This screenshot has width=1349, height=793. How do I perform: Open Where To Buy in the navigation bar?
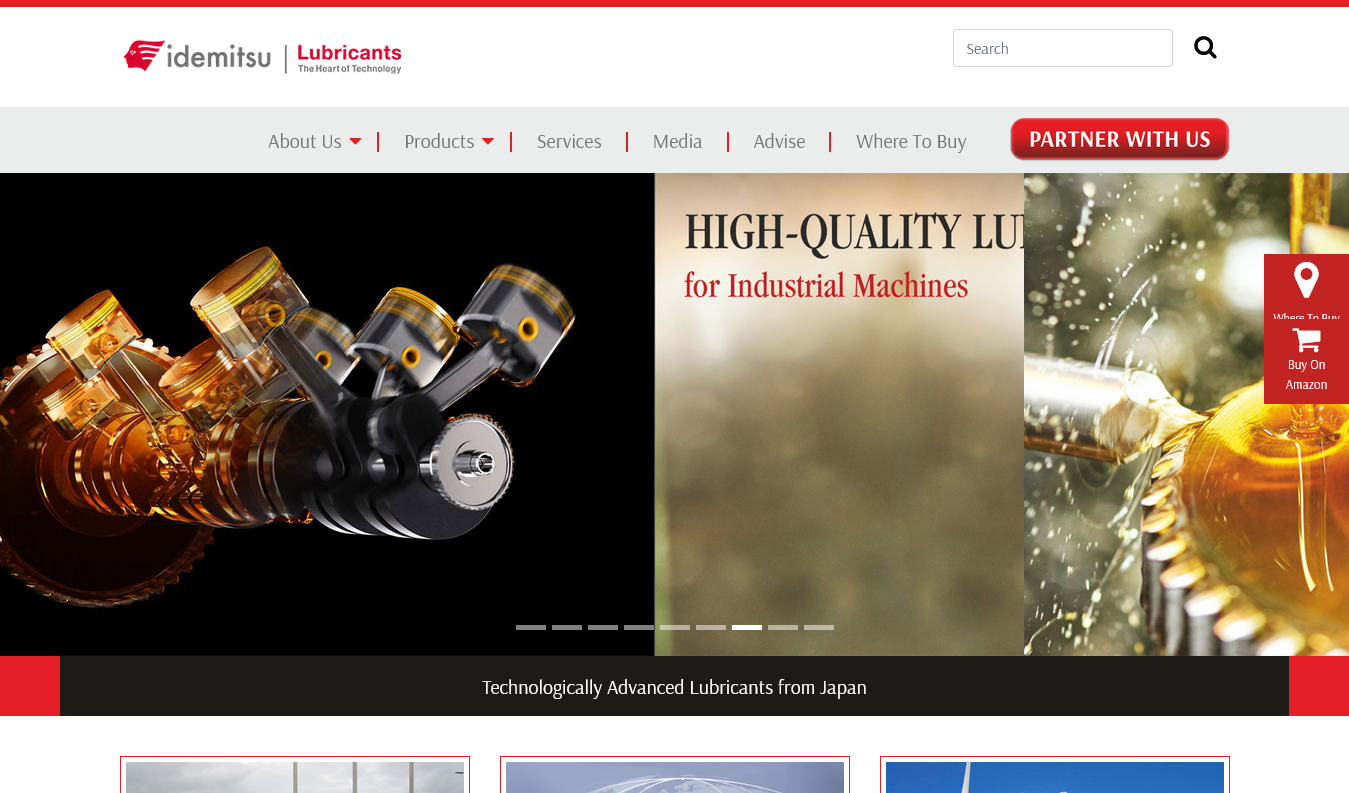point(911,142)
